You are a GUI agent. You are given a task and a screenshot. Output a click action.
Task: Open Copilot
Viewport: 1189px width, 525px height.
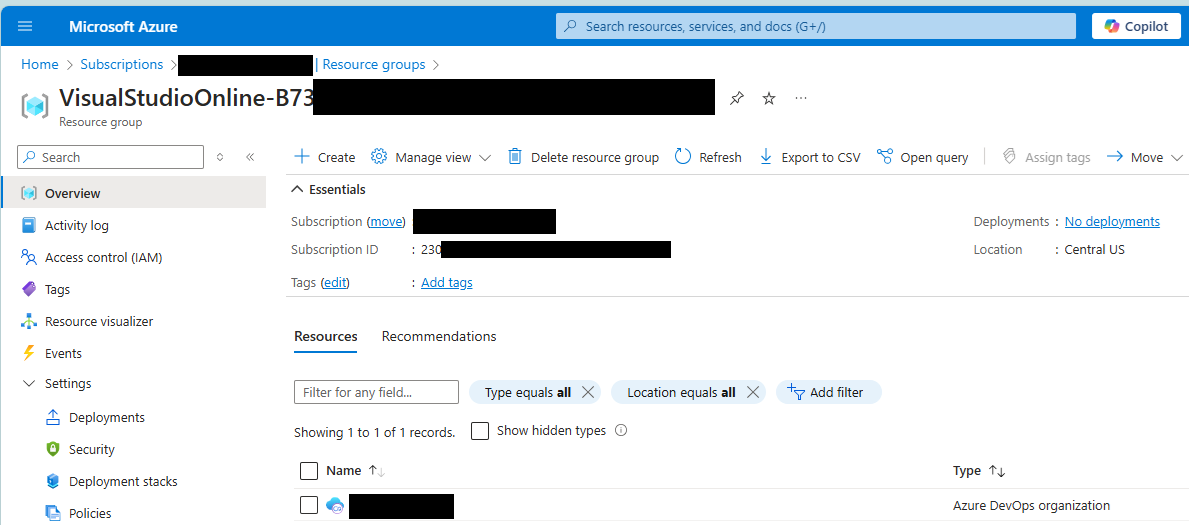pyautogui.click(x=1136, y=26)
